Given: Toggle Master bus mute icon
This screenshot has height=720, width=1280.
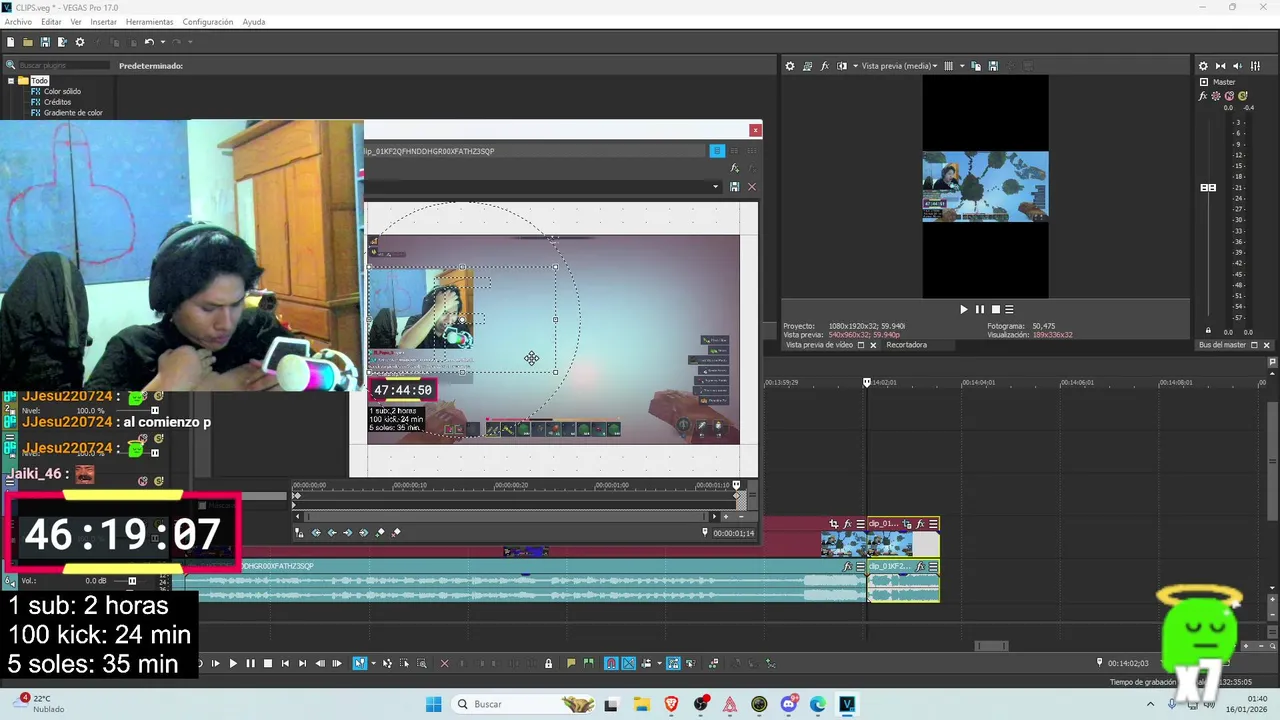Looking at the screenshot, I should point(1230,97).
